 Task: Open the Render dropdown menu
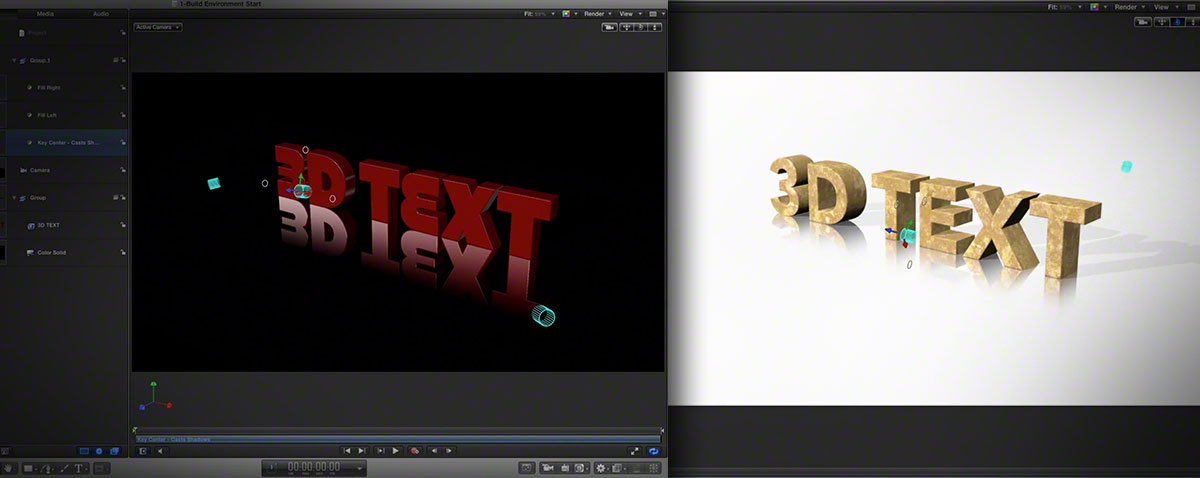597,14
